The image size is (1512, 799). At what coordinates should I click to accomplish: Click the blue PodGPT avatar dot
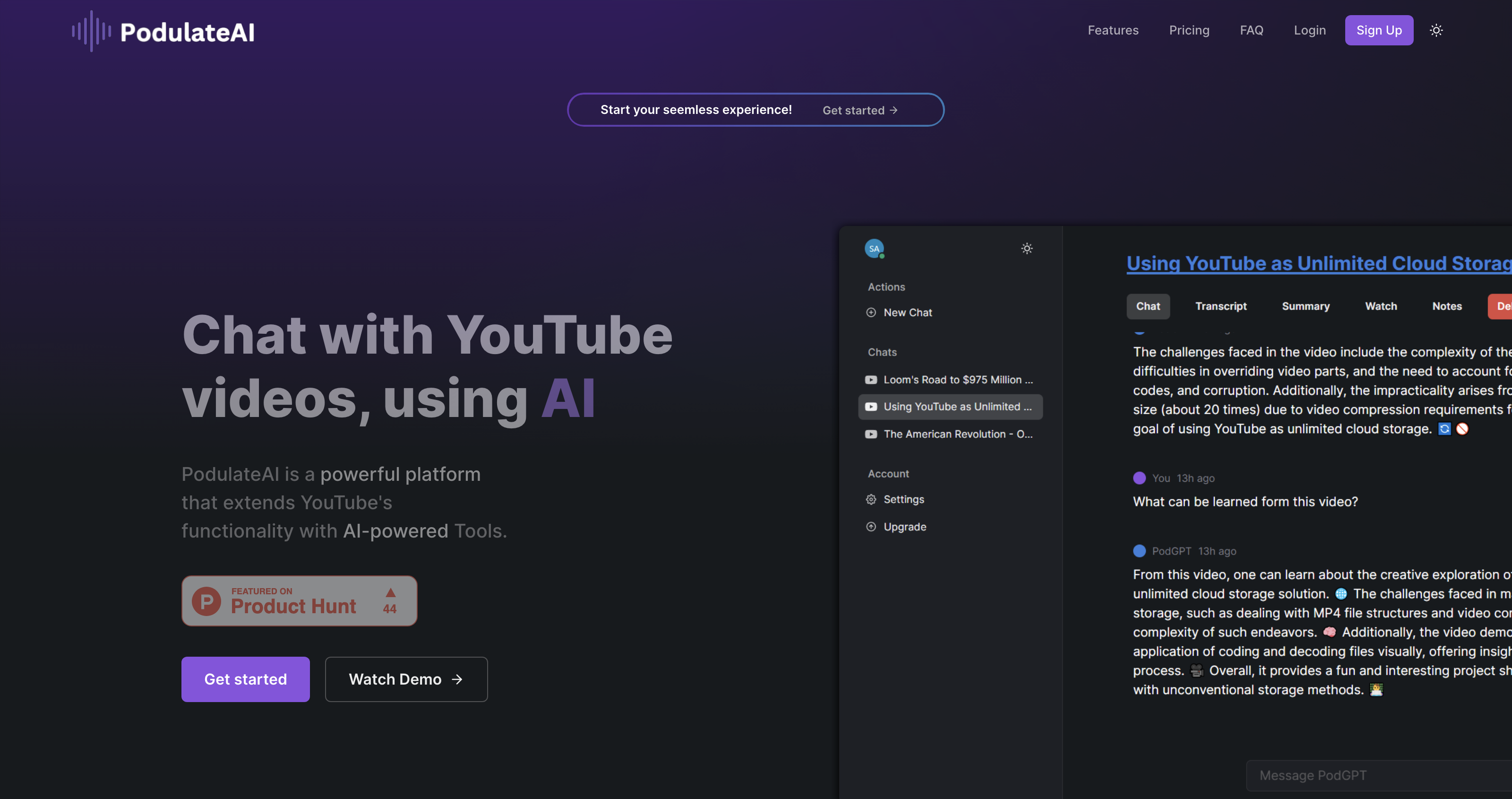tap(1139, 551)
